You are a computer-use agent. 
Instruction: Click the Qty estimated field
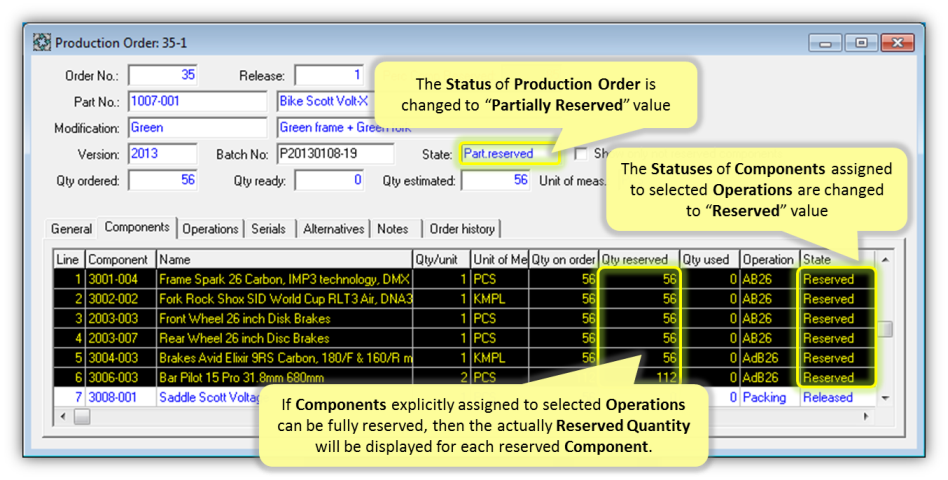pyautogui.click(x=496, y=180)
